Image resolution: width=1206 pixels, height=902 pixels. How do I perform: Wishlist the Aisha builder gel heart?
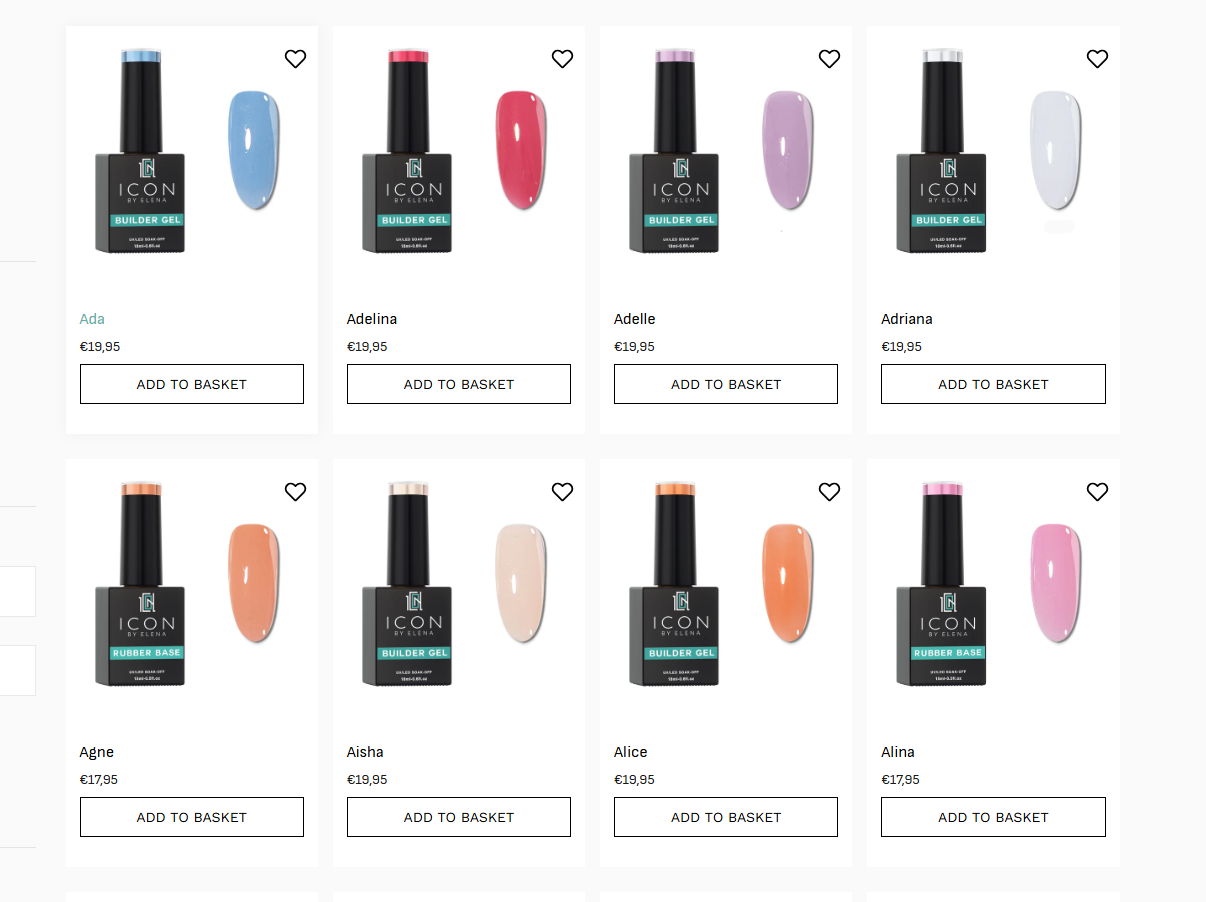pos(562,492)
